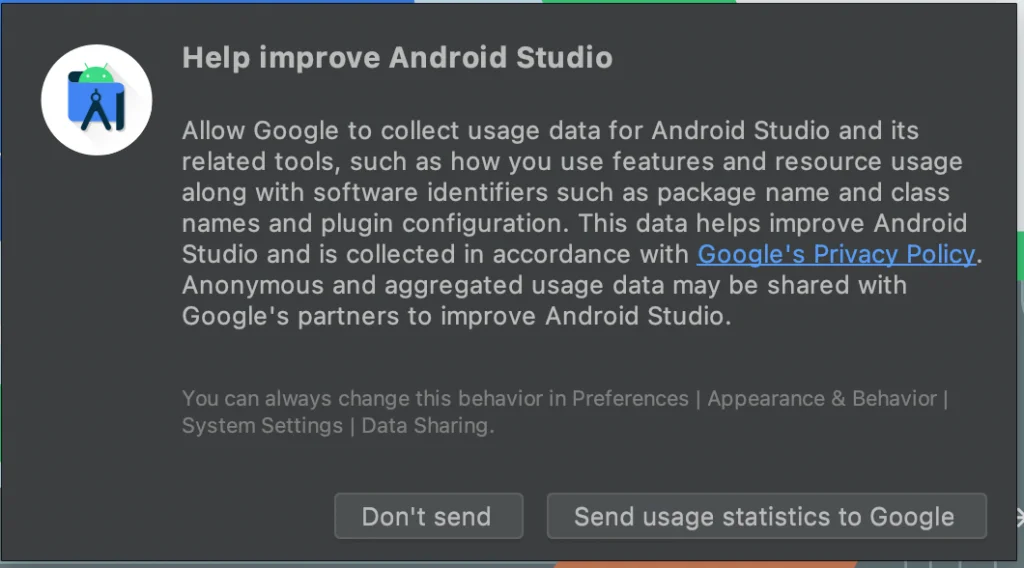1024x568 pixels.
Task: Click the Help improve Android Studio heading
Action: (397, 57)
